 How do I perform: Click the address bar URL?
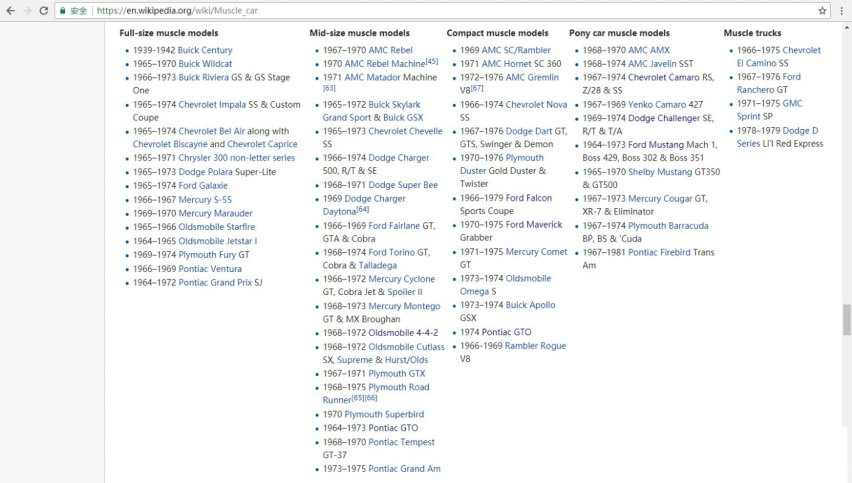pos(177,10)
